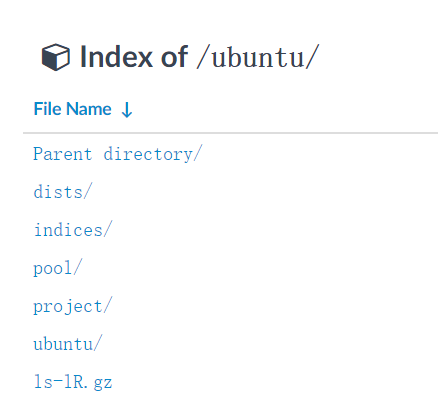Click the trailing slash of project/ link
The width and height of the screenshot is (438, 403).
pyautogui.click(x=108, y=305)
